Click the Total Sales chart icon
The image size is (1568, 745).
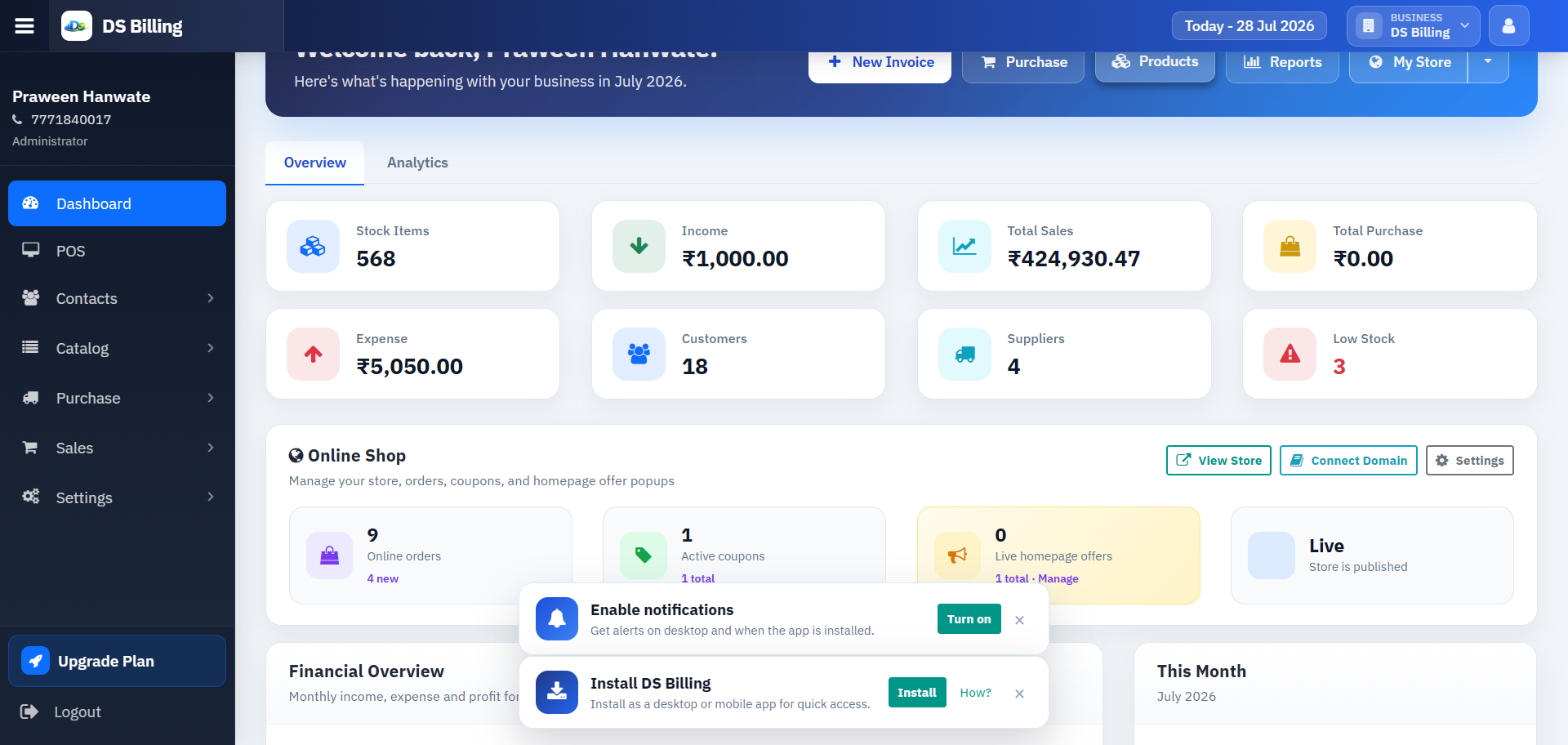(964, 246)
